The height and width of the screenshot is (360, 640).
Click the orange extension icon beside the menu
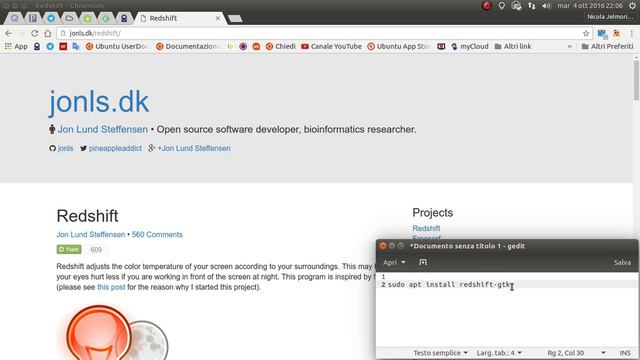click(x=616, y=33)
